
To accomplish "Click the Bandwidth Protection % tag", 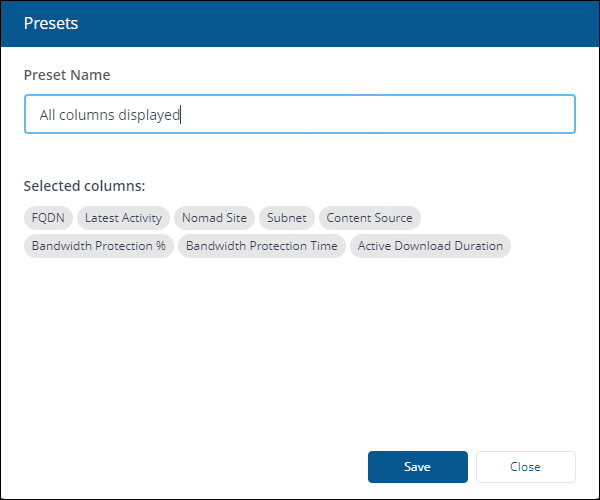I will click(x=98, y=246).
